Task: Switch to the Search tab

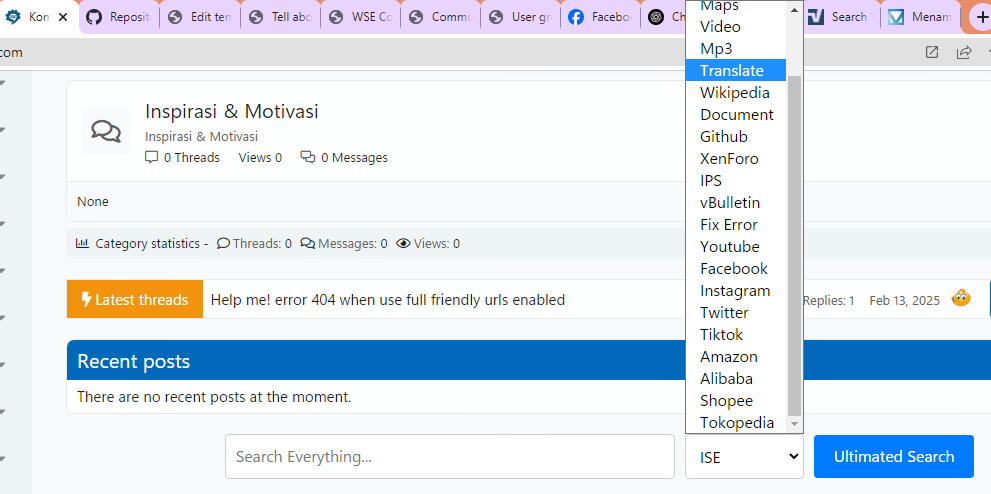Action: 841,17
